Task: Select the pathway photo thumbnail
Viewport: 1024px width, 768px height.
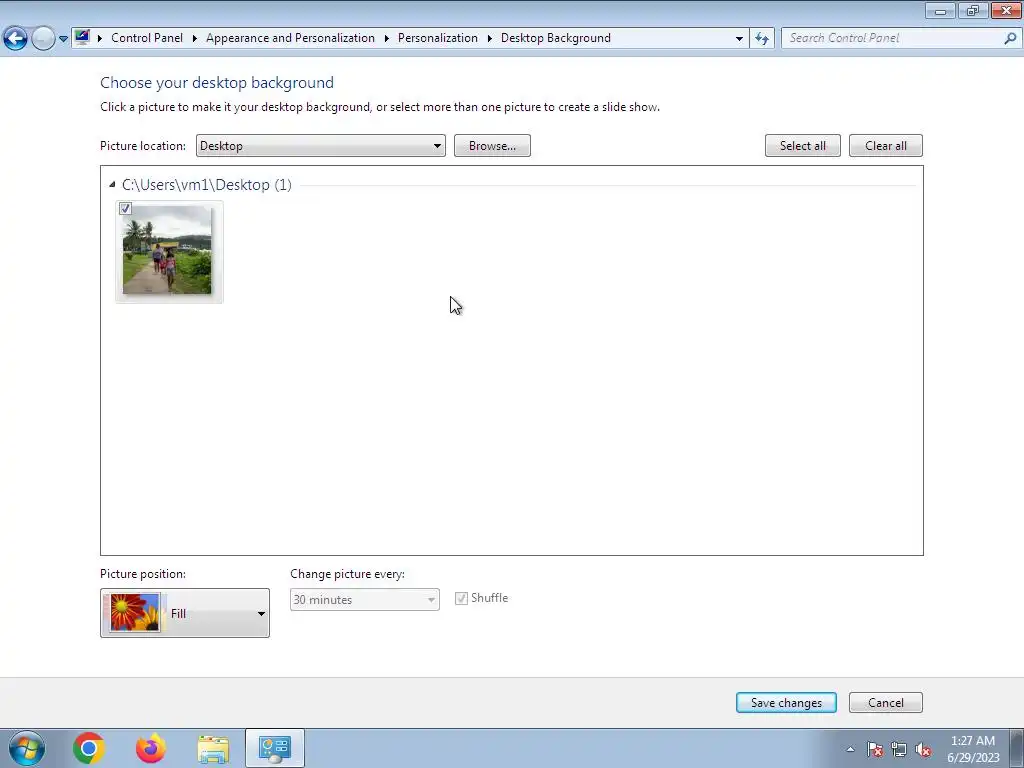Action: pyautogui.click(x=167, y=250)
